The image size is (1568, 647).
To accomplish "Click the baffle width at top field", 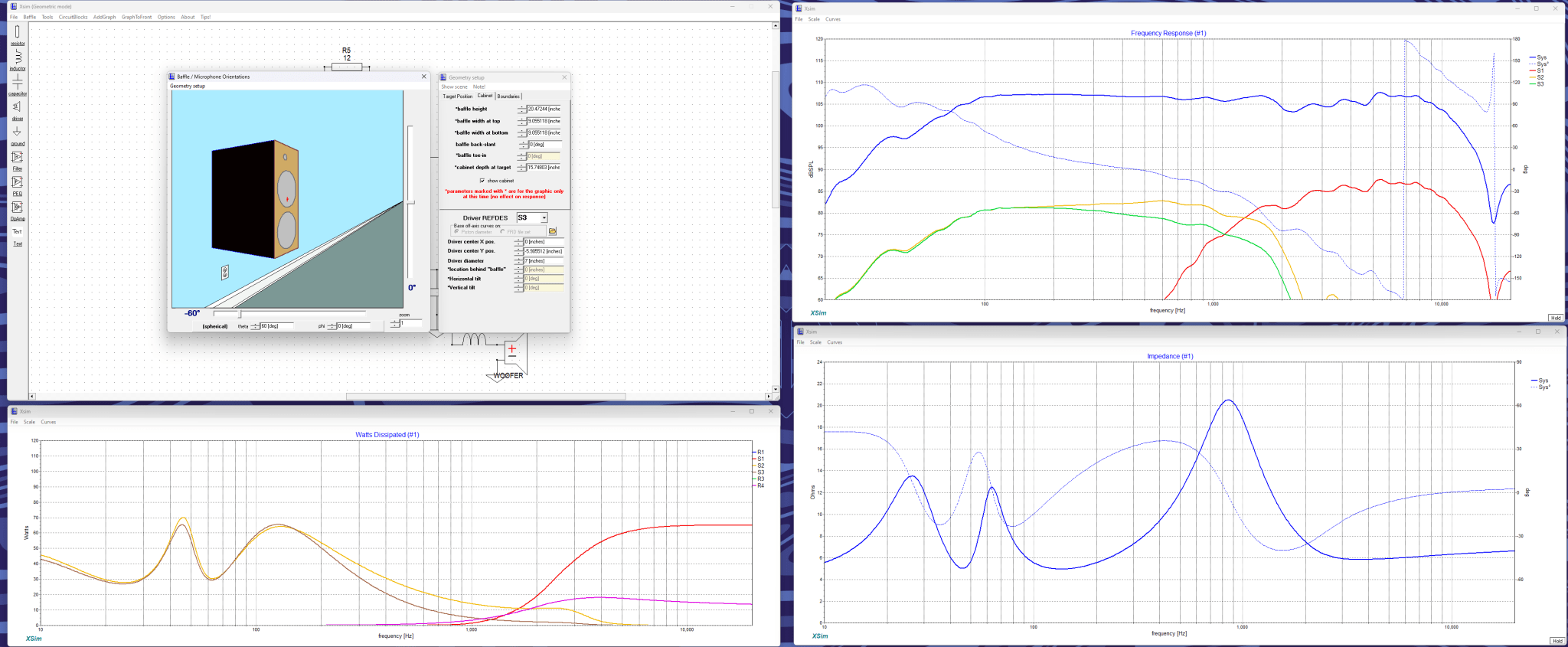I will pos(544,121).
